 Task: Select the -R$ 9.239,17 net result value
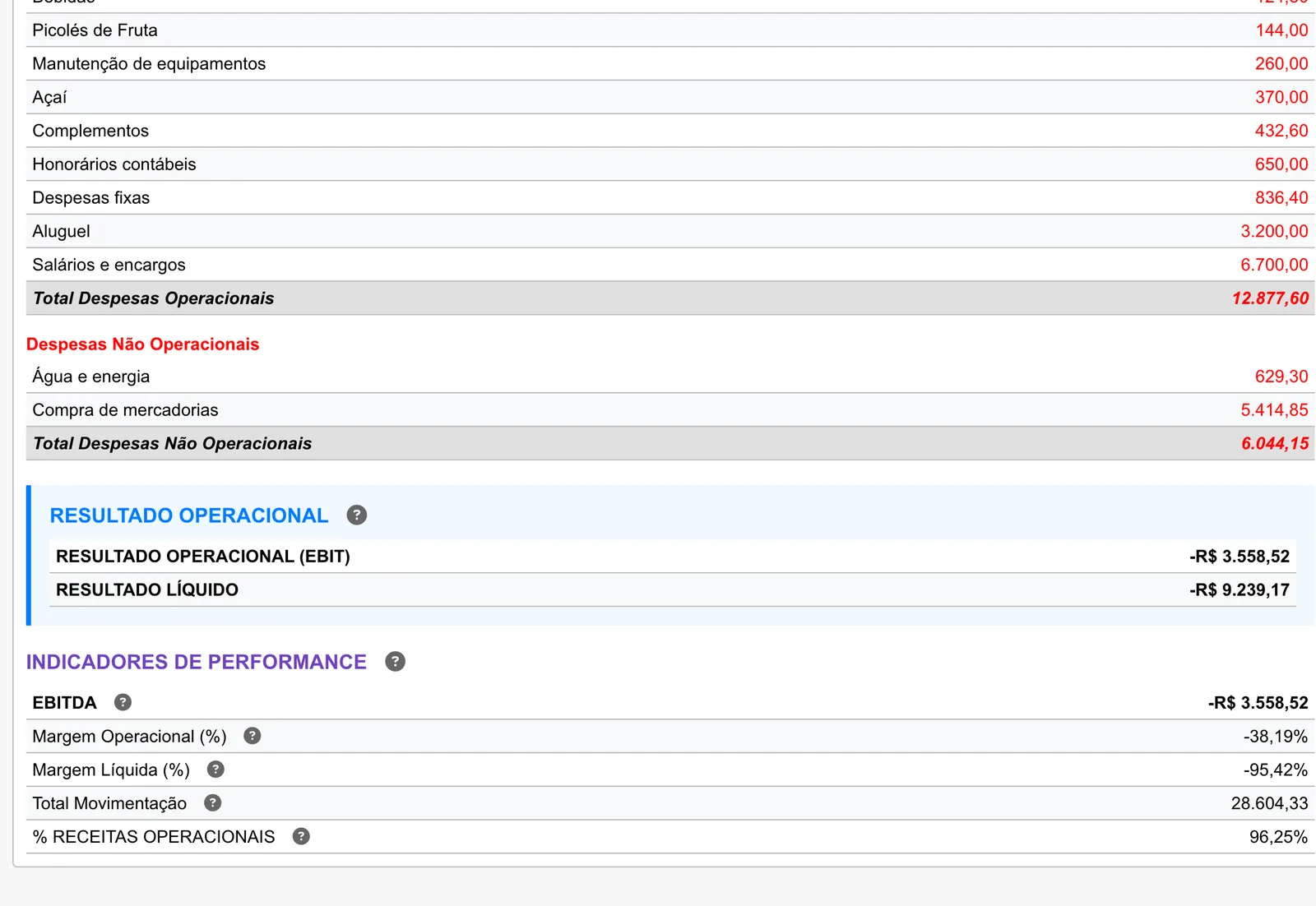pyautogui.click(x=1240, y=590)
